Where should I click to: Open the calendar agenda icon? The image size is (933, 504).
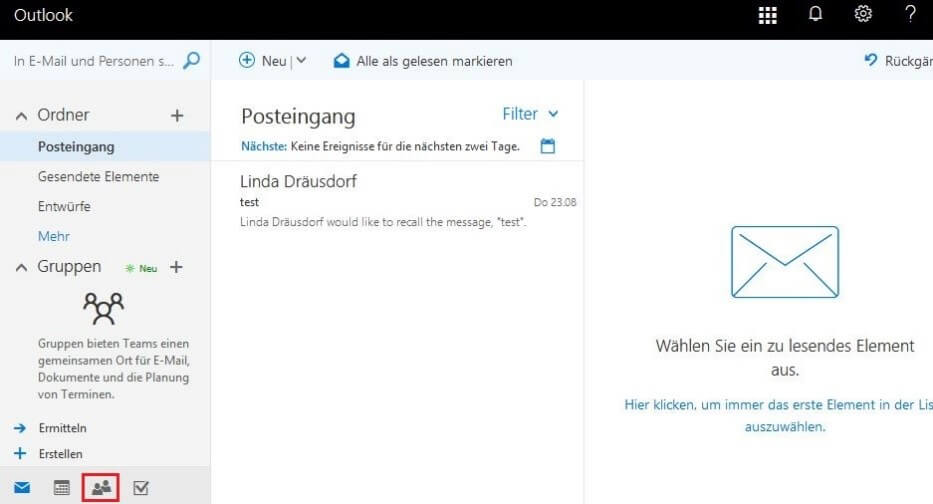coord(547,146)
